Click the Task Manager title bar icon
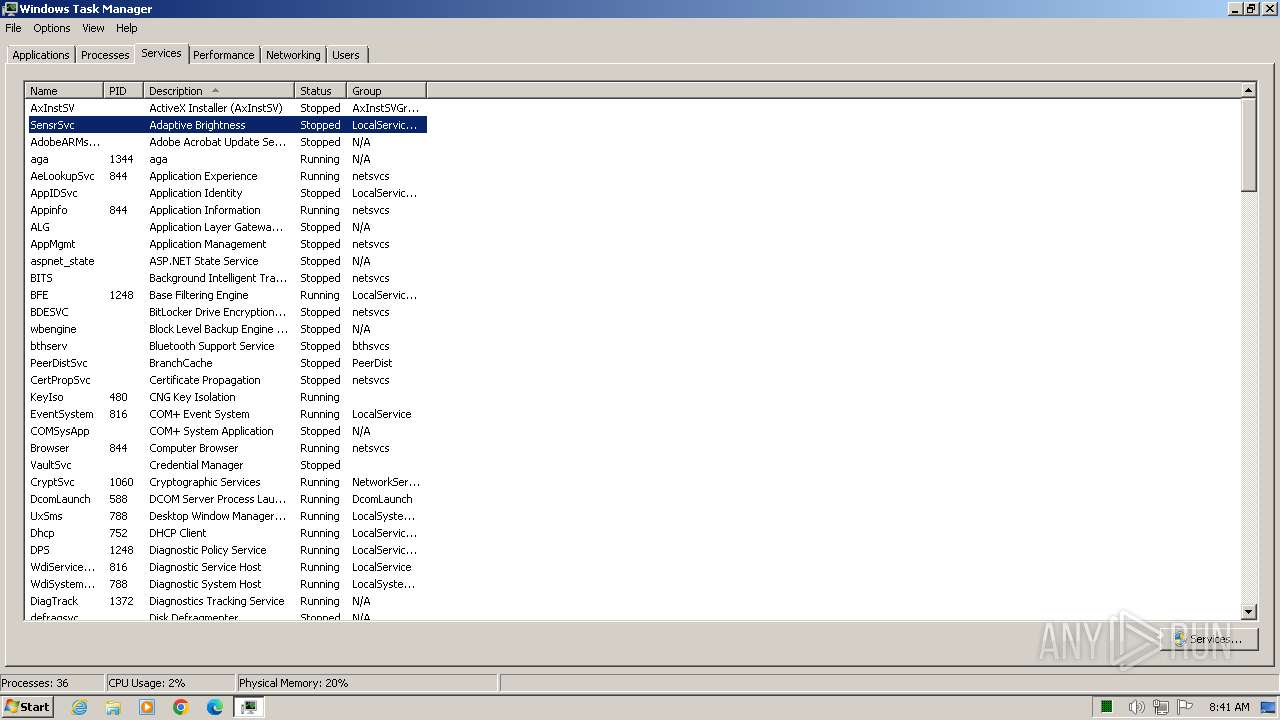Viewport: 1280px width, 720px height. pos(10,9)
